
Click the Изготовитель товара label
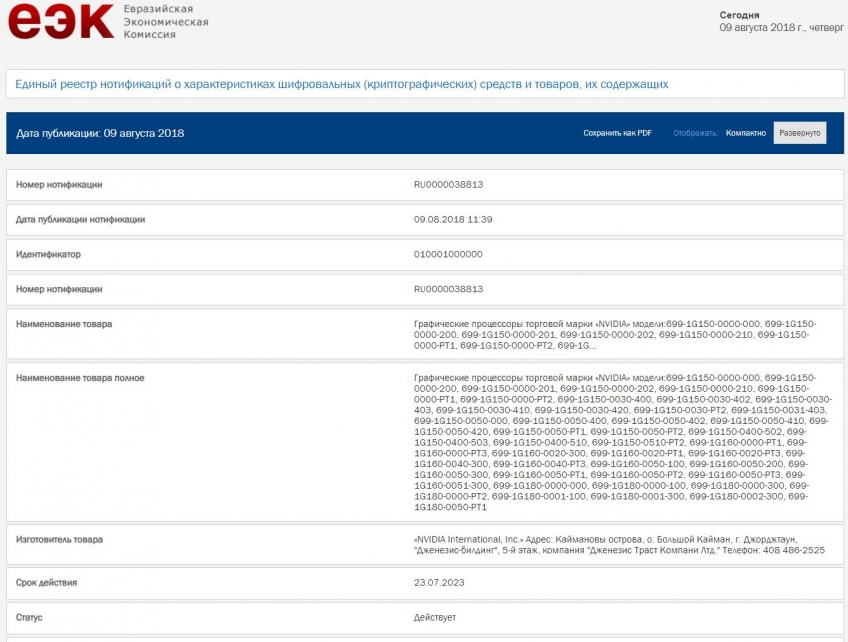click(x=59, y=539)
